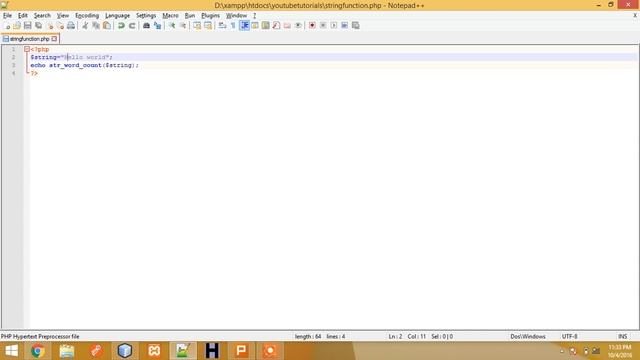Open the Plugins menu
The image size is (640, 360).
click(210, 16)
